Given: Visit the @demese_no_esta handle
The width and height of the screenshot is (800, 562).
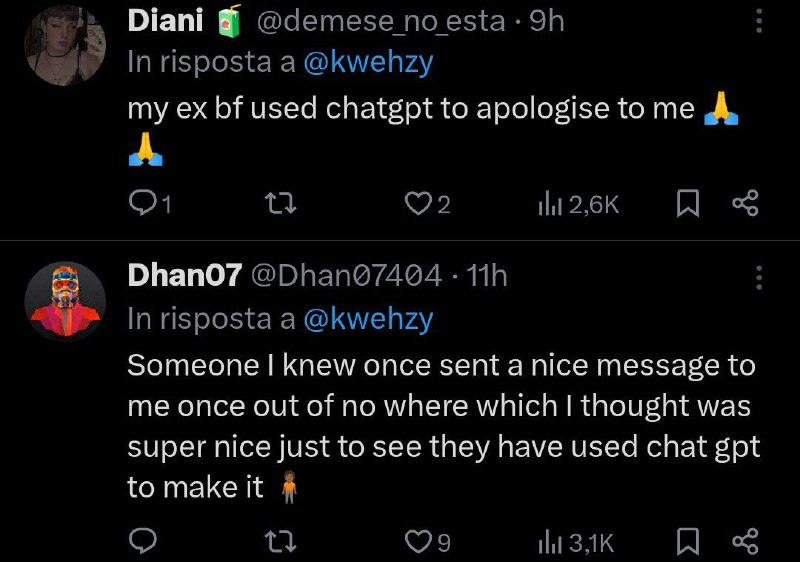Looking at the screenshot, I should click(x=381, y=22).
